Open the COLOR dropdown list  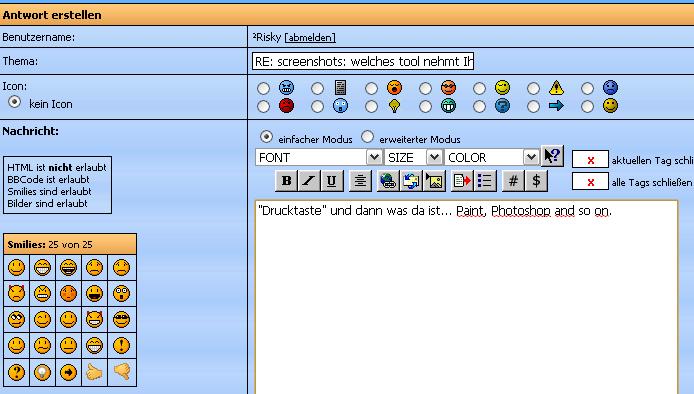coord(491,157)
